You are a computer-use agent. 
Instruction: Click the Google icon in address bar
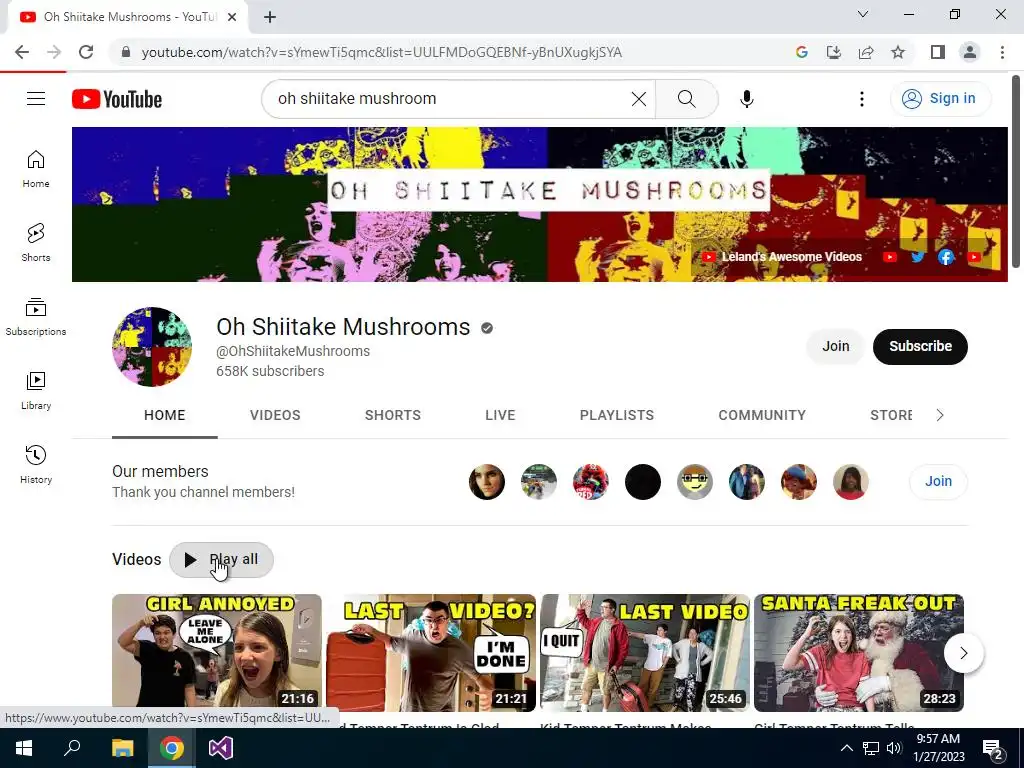point(802,52)
